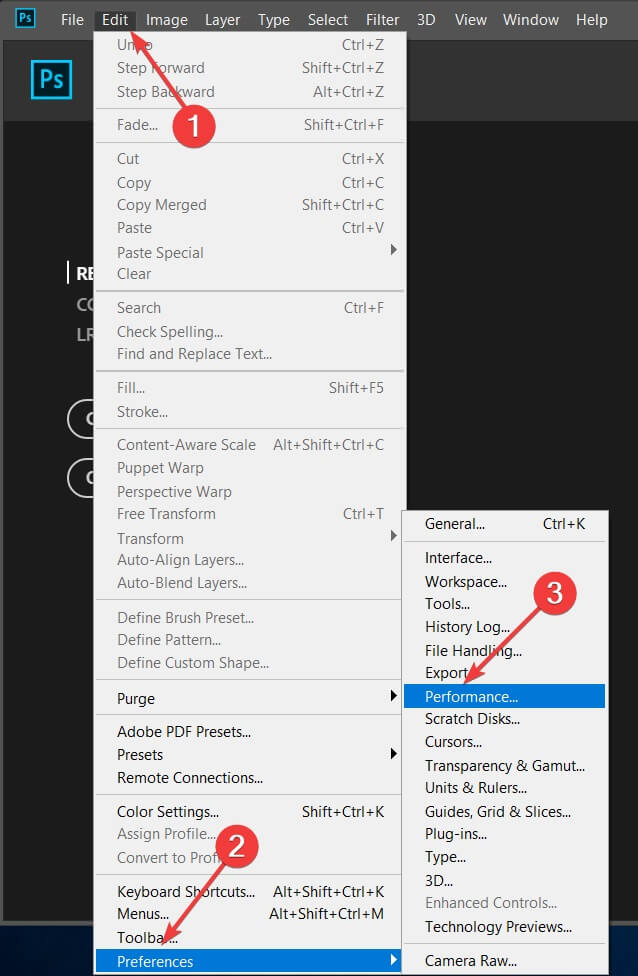Viewport: 638px width, 976px height.
Task: Select Plug-ins preferences
Action: click(505, 833)
